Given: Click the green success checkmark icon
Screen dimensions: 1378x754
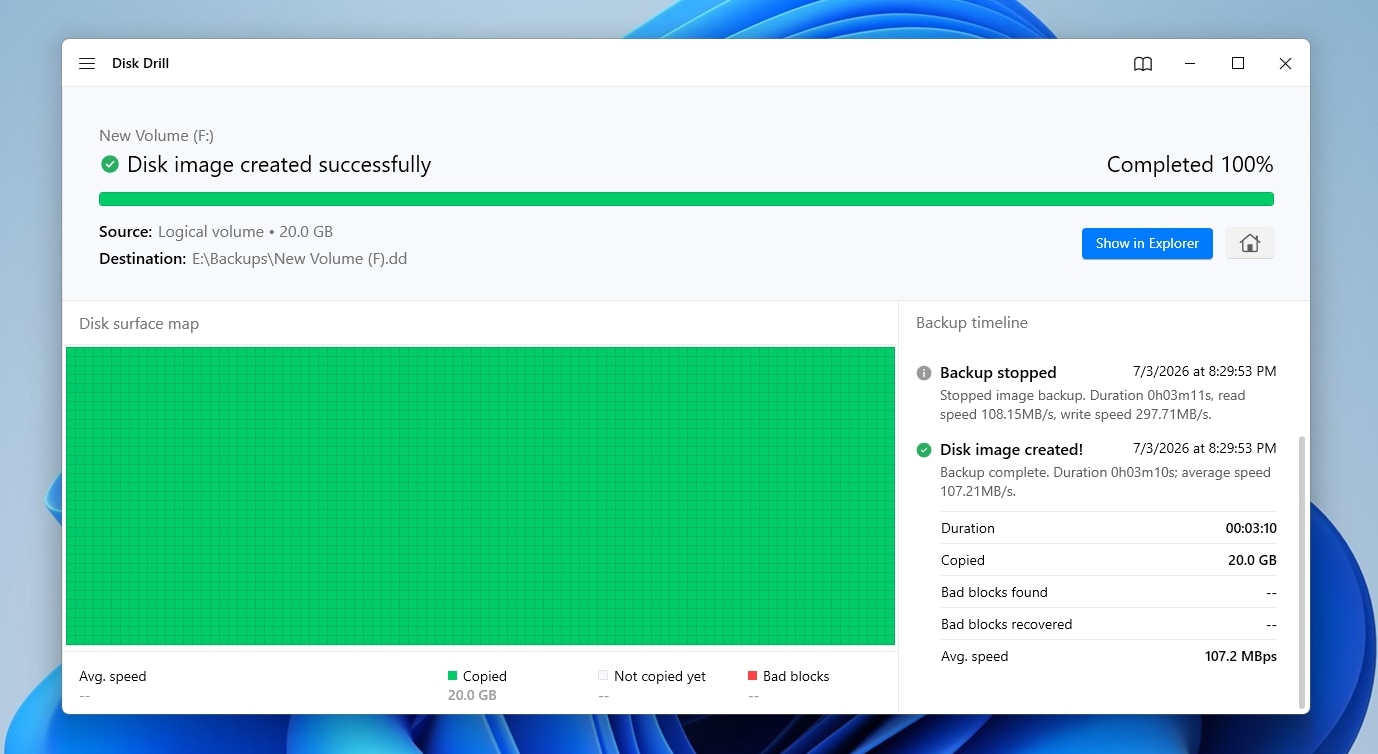Looking at the screenshot, I should [110, 164].
